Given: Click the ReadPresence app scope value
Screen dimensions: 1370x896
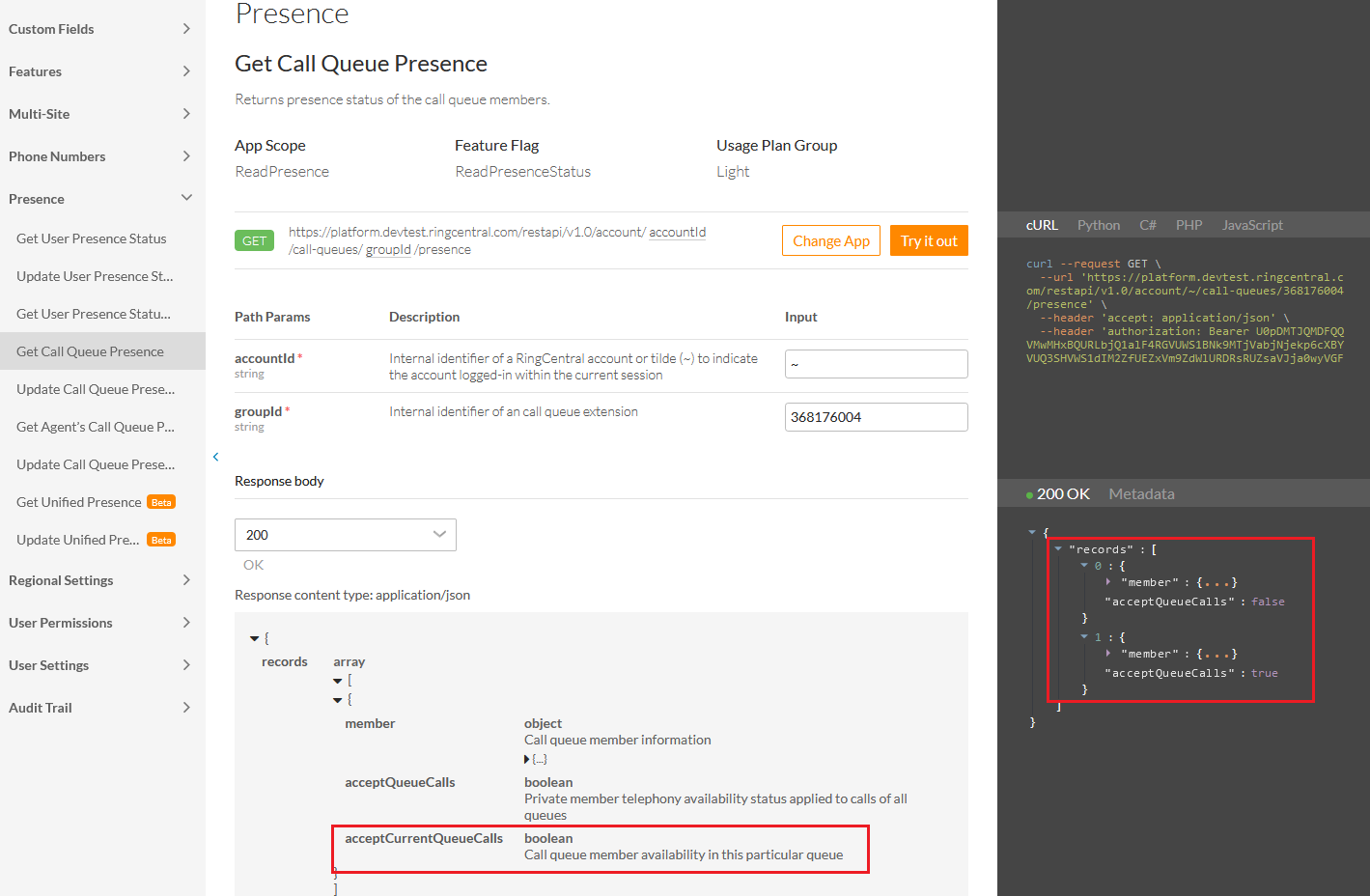Looking at the screenshot, I should pyautogui.click(x=282, y=171).
